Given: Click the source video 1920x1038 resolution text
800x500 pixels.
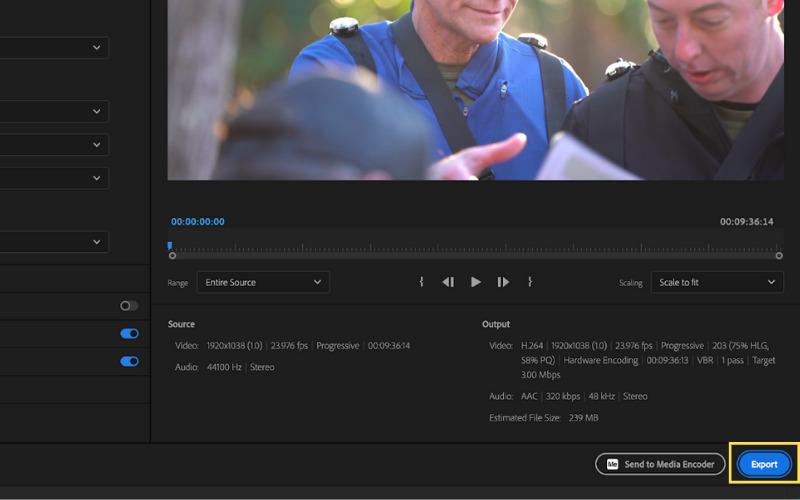Looking at the screenshot, I should tap(234, 345).
